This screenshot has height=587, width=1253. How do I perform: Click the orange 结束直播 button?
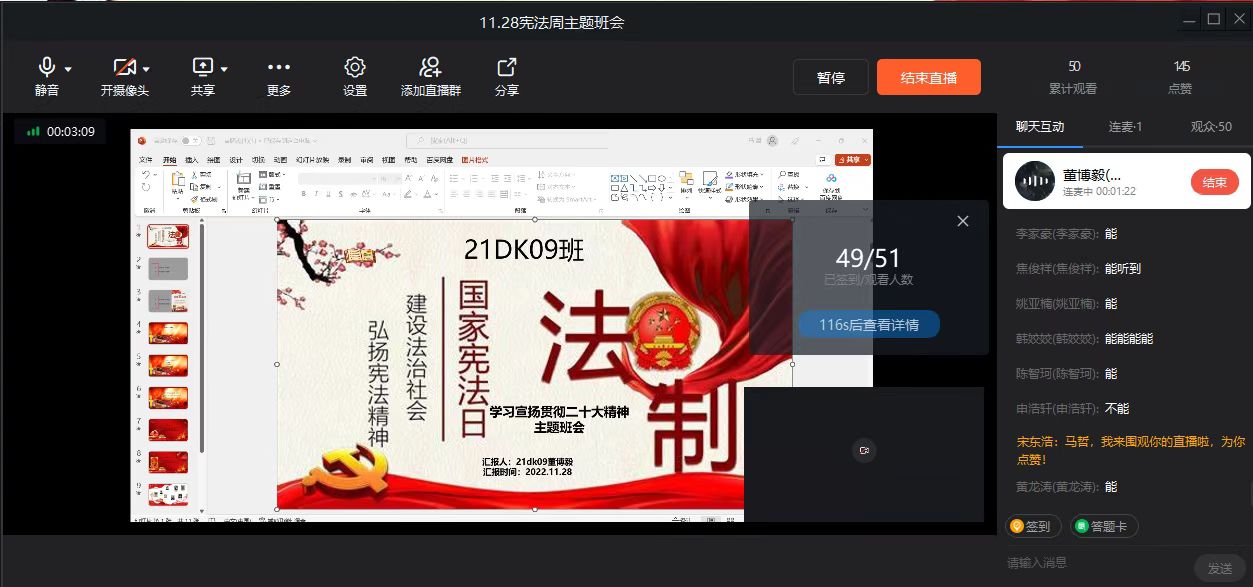tap(928, 78)
